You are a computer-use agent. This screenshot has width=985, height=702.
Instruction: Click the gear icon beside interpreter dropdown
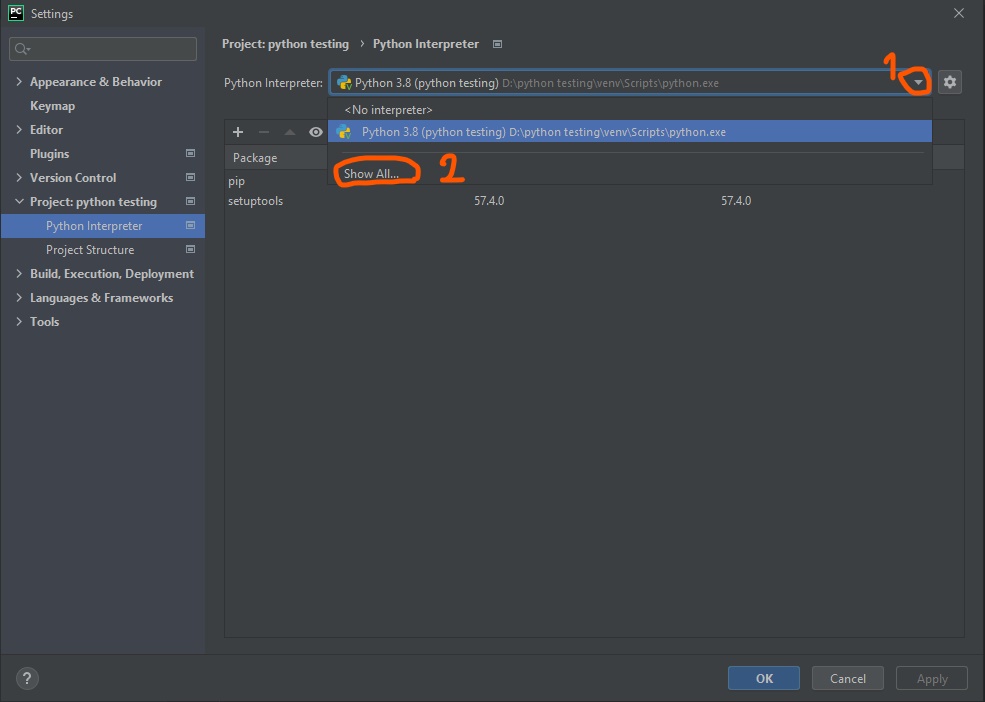(950, 83)
